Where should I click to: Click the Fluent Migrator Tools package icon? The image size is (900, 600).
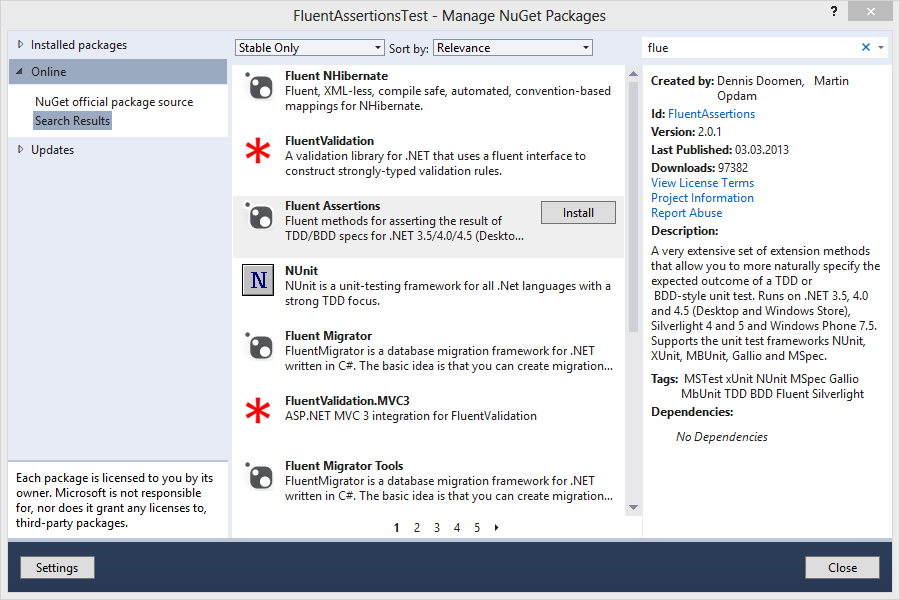[259, 476]
